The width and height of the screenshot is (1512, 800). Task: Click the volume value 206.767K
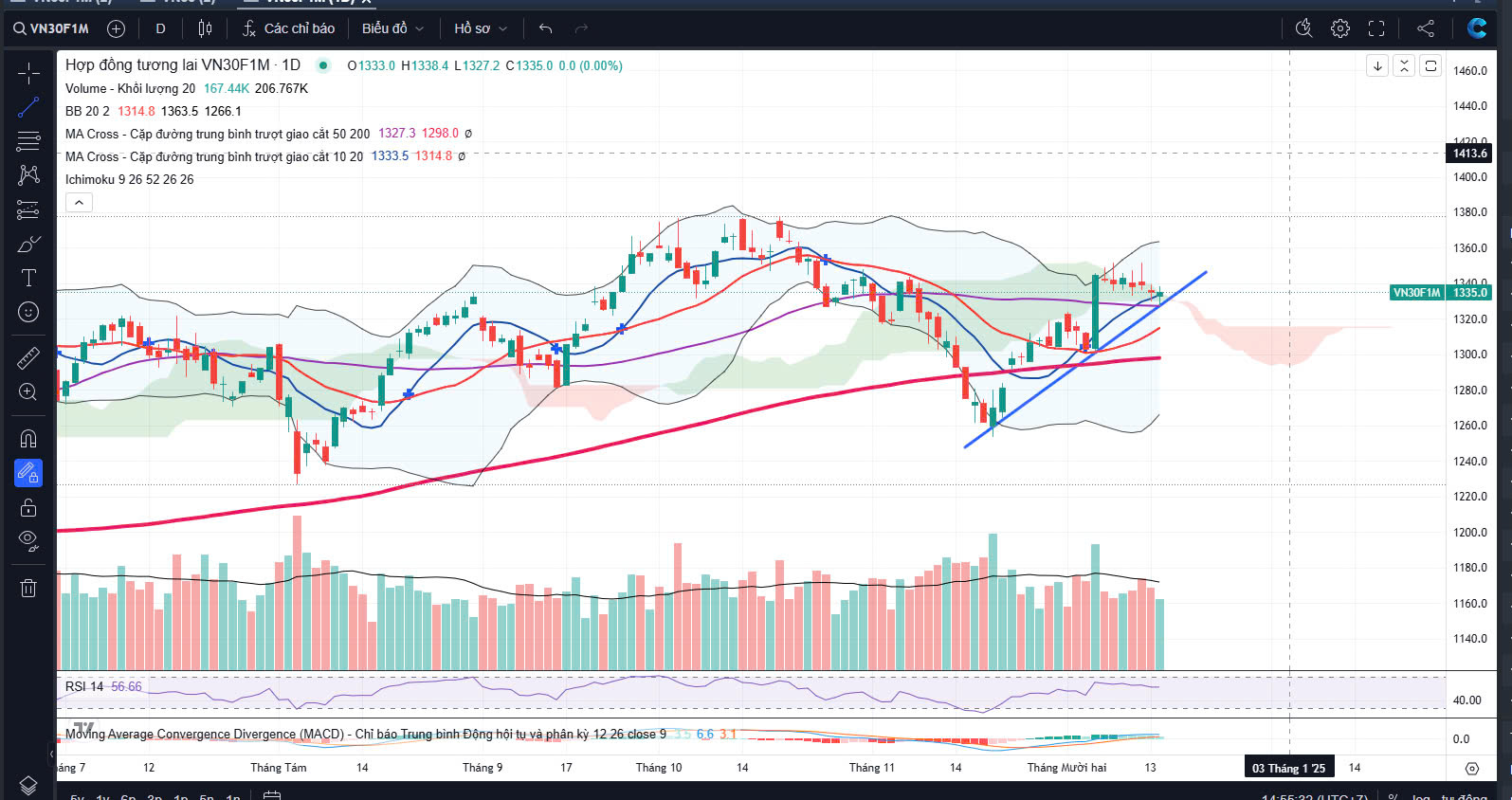click(282, 88)
